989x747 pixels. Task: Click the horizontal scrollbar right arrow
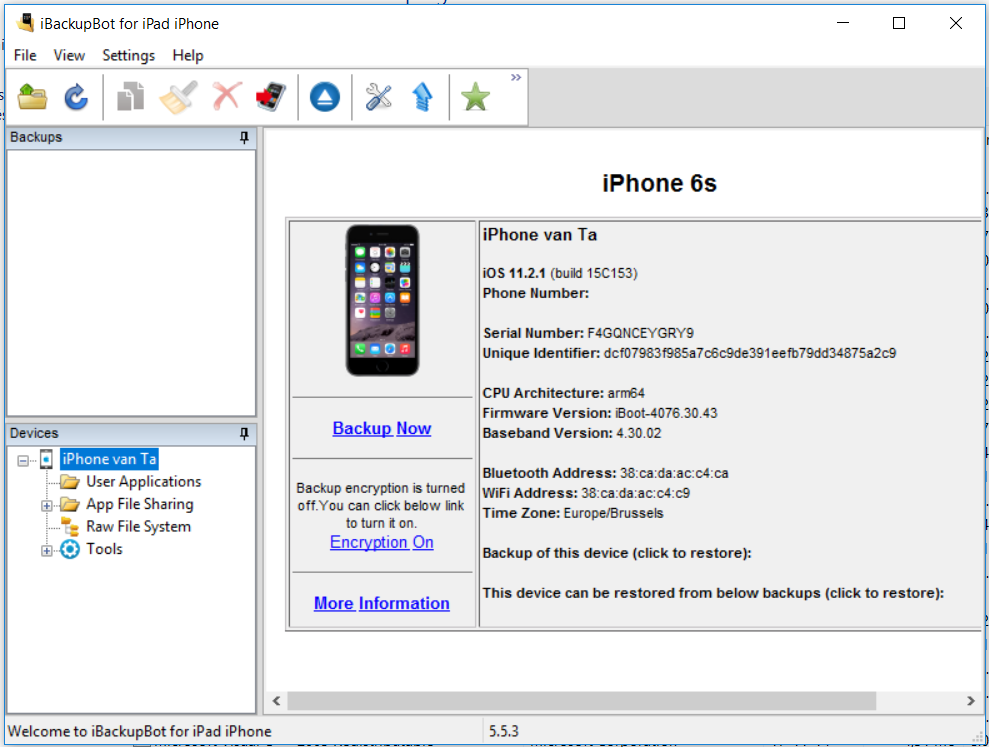[x=970, y=701]
